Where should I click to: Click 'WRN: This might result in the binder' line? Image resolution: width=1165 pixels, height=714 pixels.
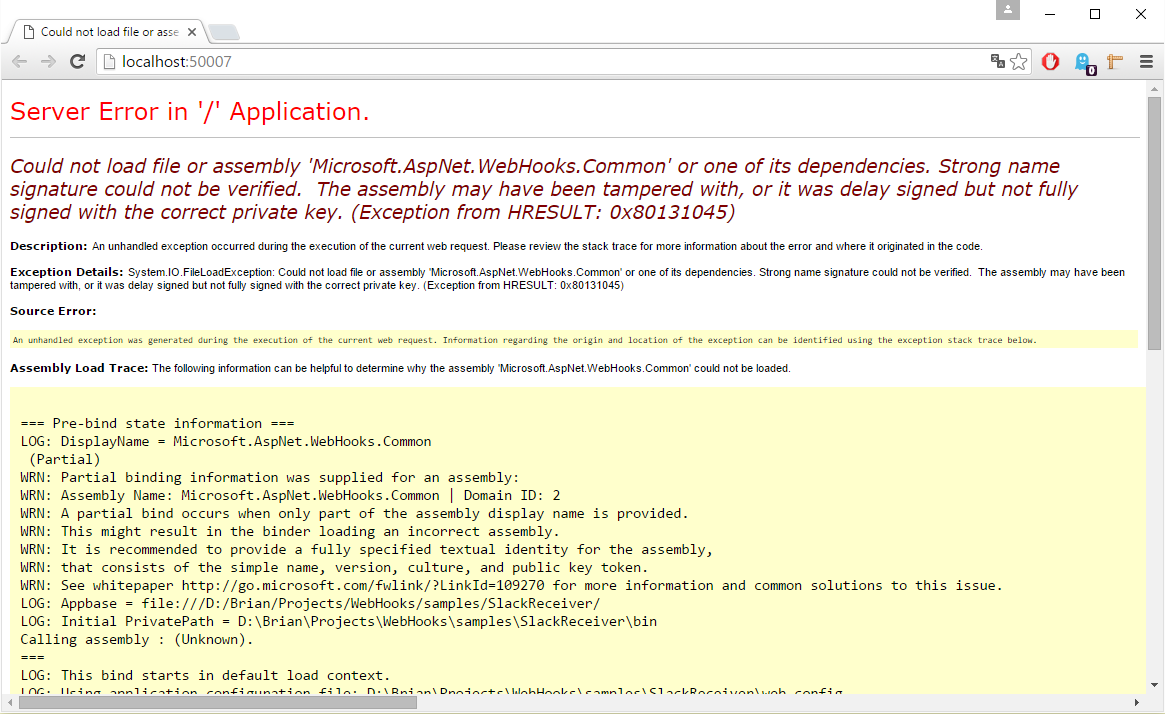(x=290, y=531)
